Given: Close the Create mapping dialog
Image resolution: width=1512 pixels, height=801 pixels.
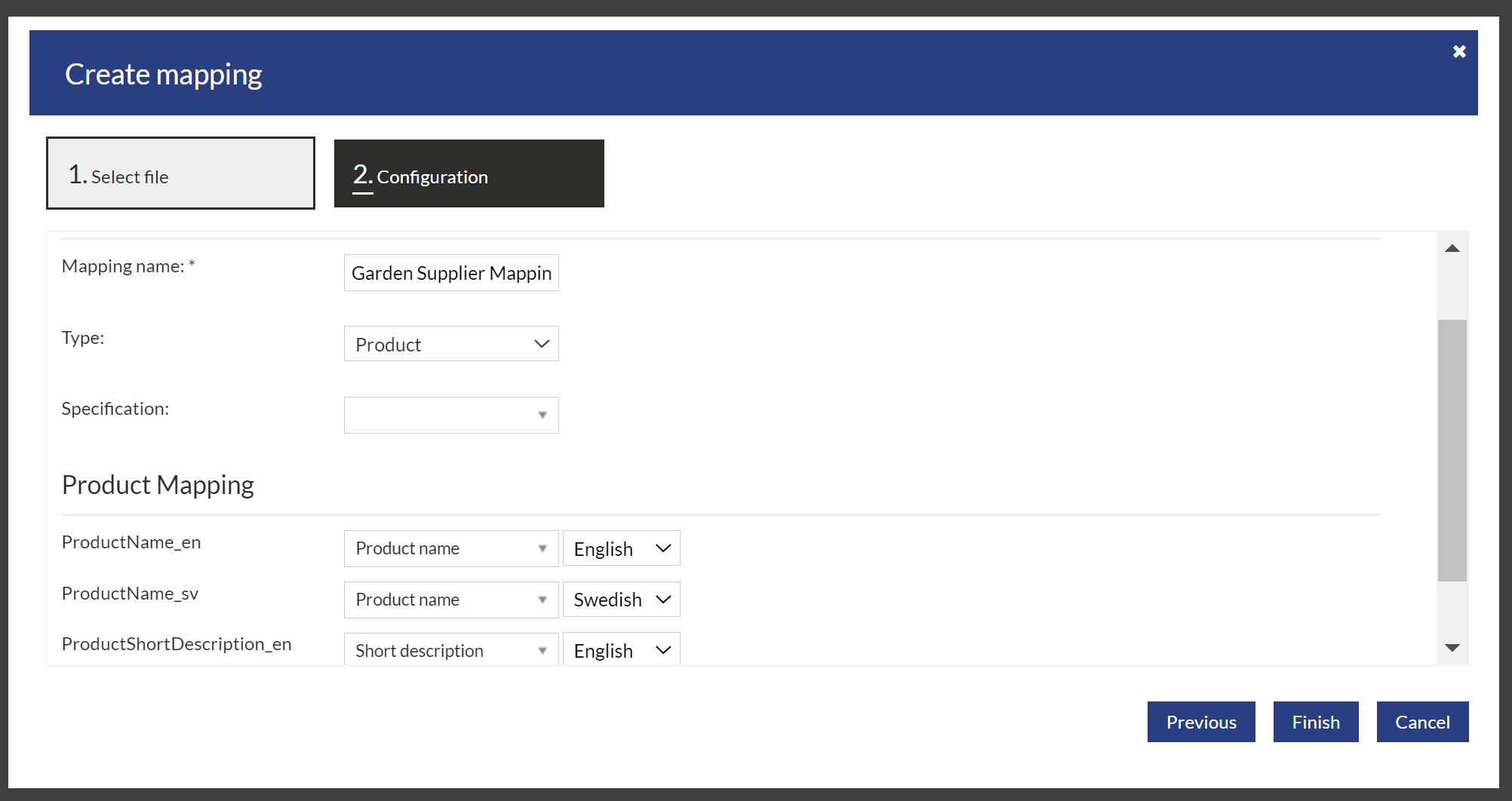Looking at the screenshot, I should (1459, 51).
